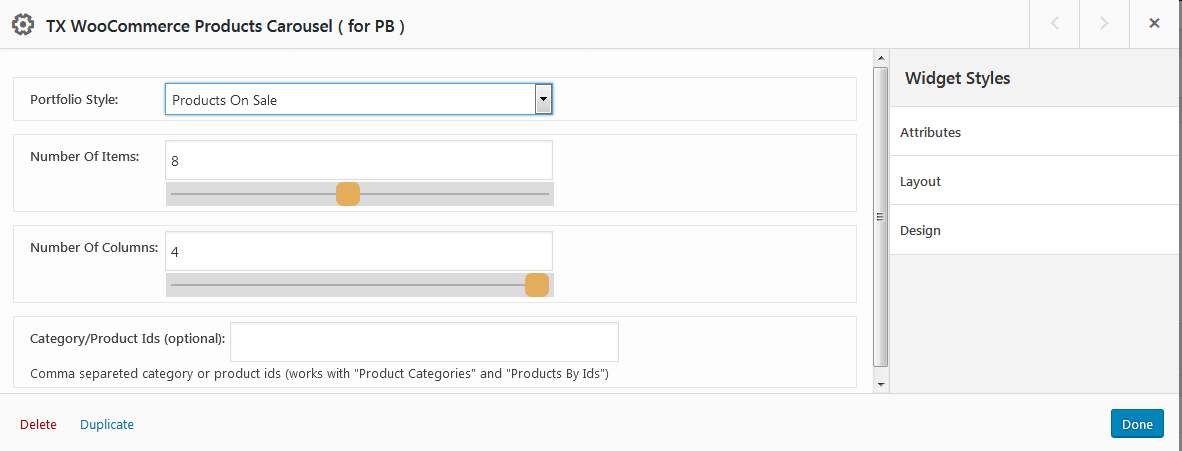
Task: Click the Duplicate link
Action: tap(107, 425)
